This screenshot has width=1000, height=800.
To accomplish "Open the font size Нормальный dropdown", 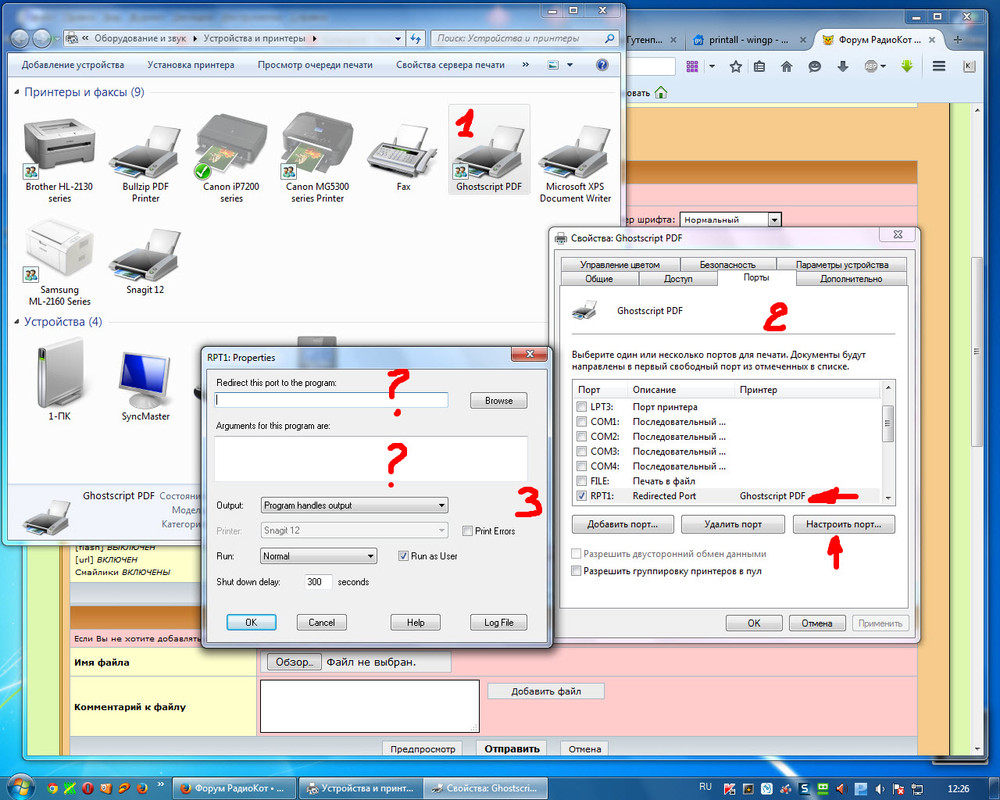I will pyautogui.click(x=730, y=219).
